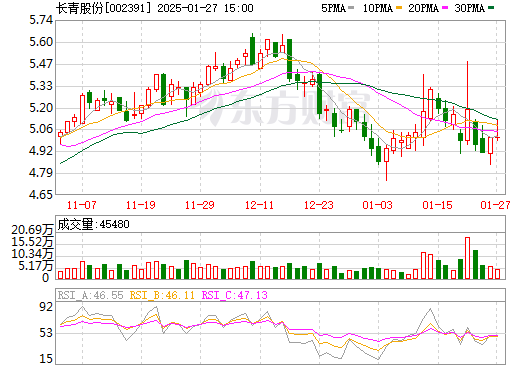Click the 4.92 price axis label
Viewport: 520px width, 365px height.
tap(41, 151)
